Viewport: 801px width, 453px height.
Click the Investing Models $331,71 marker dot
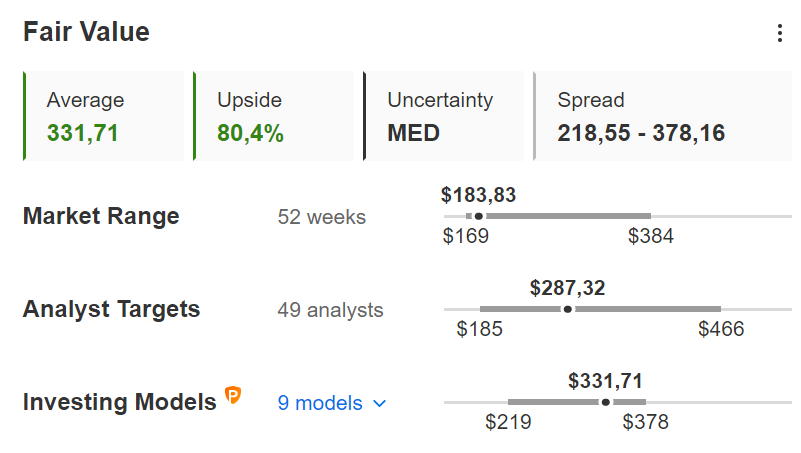click(605, 402)
